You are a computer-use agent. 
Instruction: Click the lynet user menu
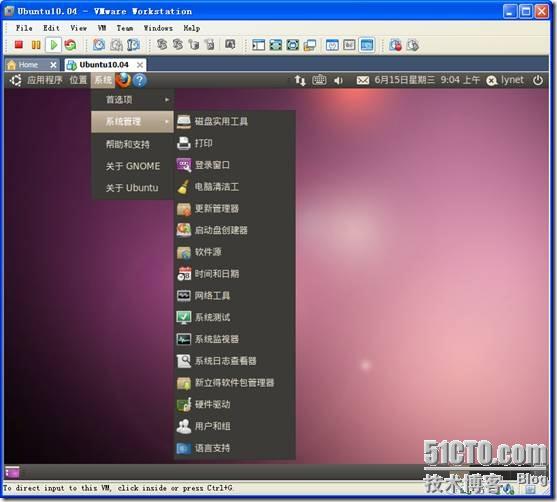(505, 80)
